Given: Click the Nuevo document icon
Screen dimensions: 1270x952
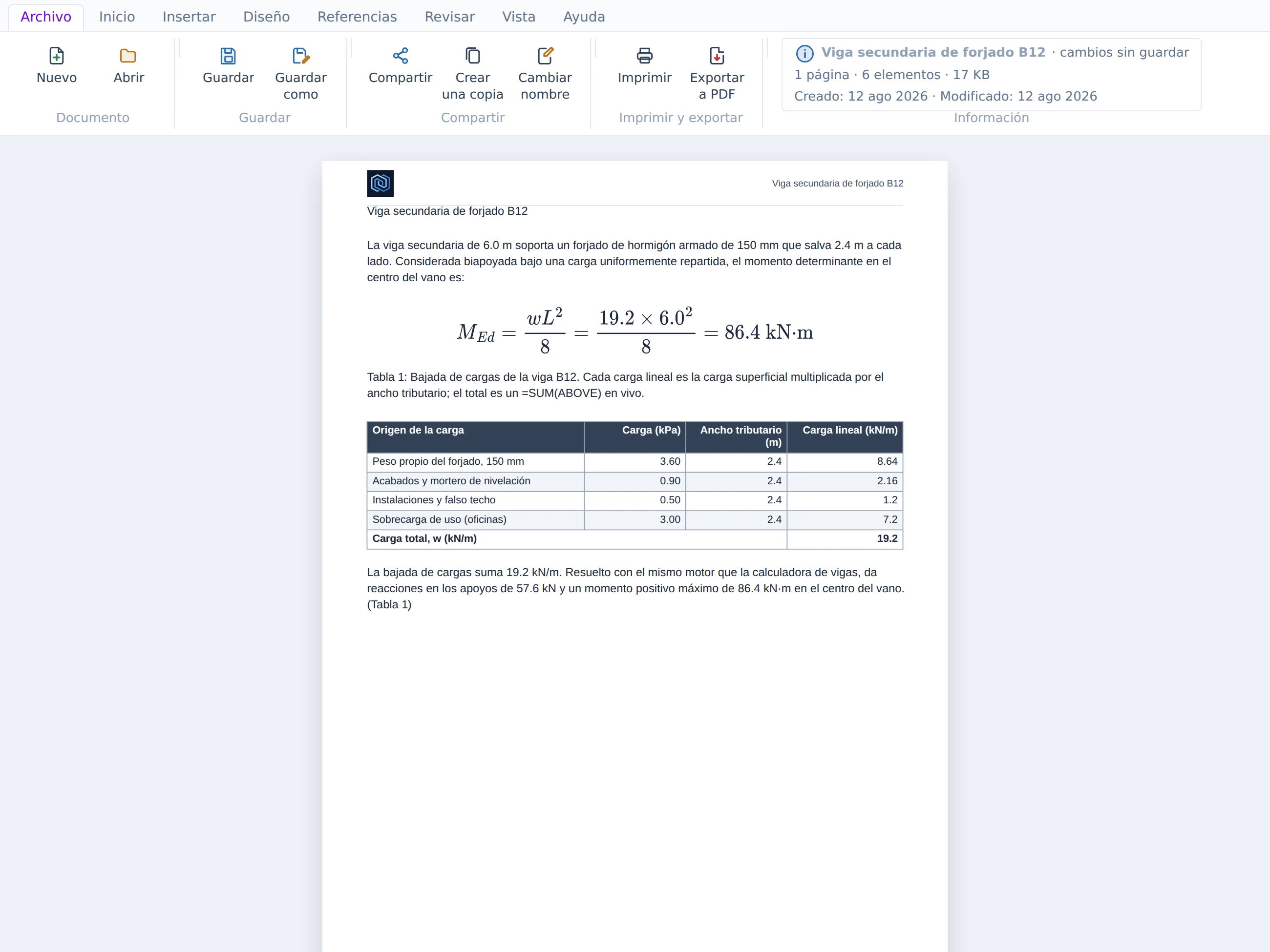Looking at the screenshot, I should [x=56, y=56].
